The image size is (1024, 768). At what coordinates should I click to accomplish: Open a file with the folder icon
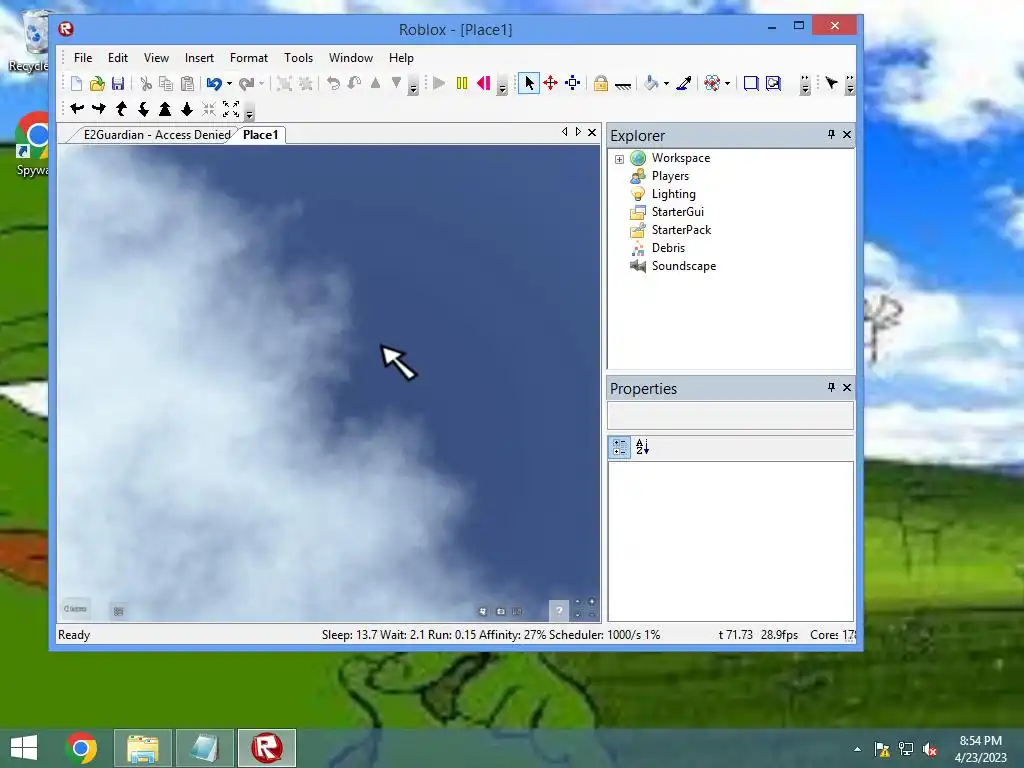click(97, 84)
